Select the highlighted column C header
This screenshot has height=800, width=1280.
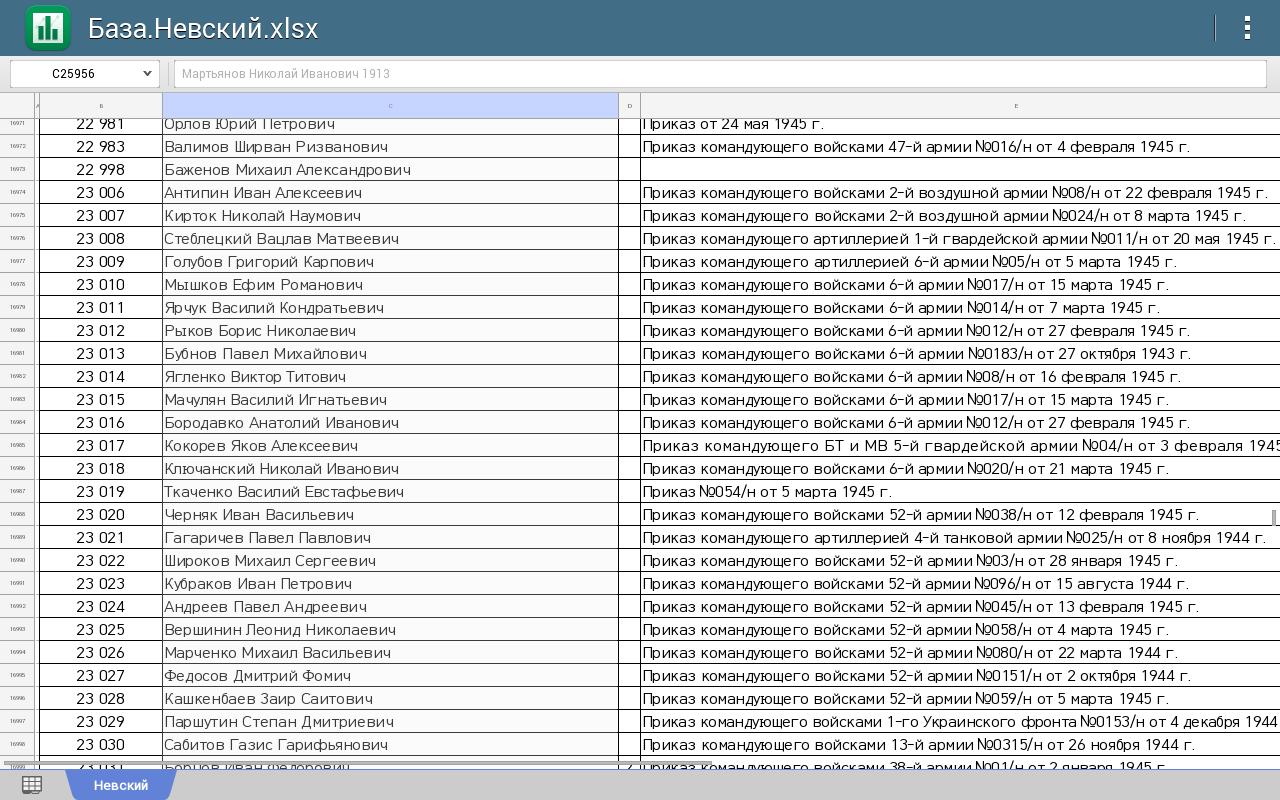pos(390,105)
